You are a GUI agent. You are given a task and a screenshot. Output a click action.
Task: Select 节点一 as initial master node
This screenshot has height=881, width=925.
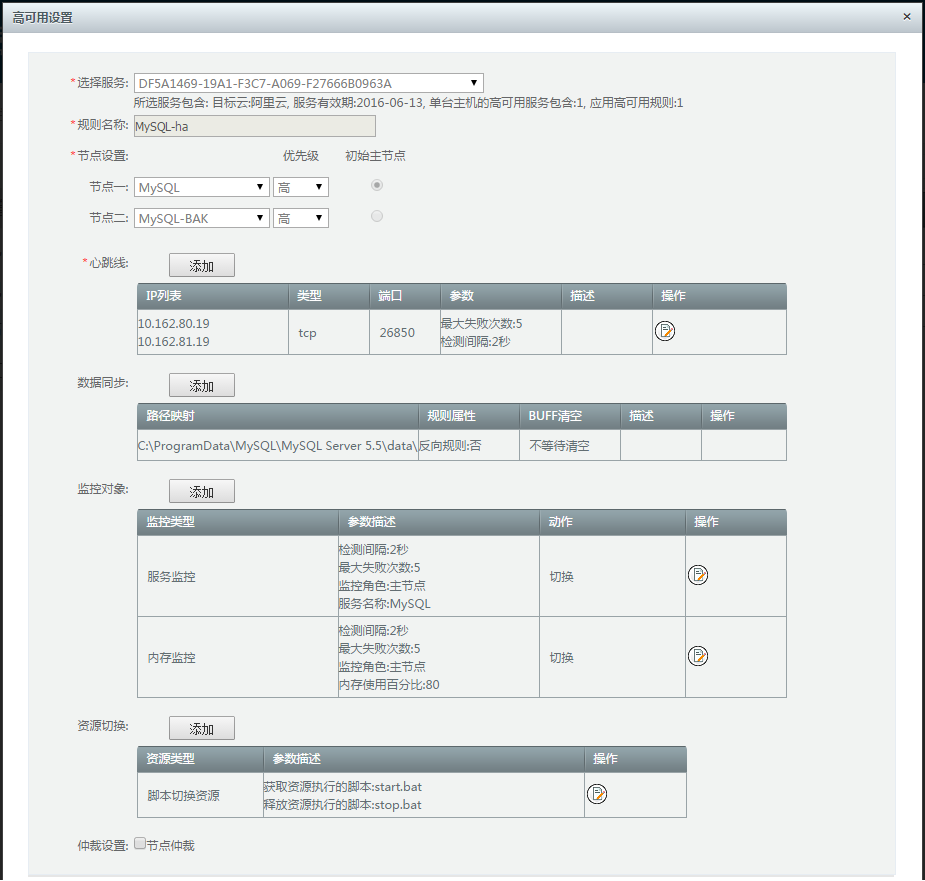point(377,185)
